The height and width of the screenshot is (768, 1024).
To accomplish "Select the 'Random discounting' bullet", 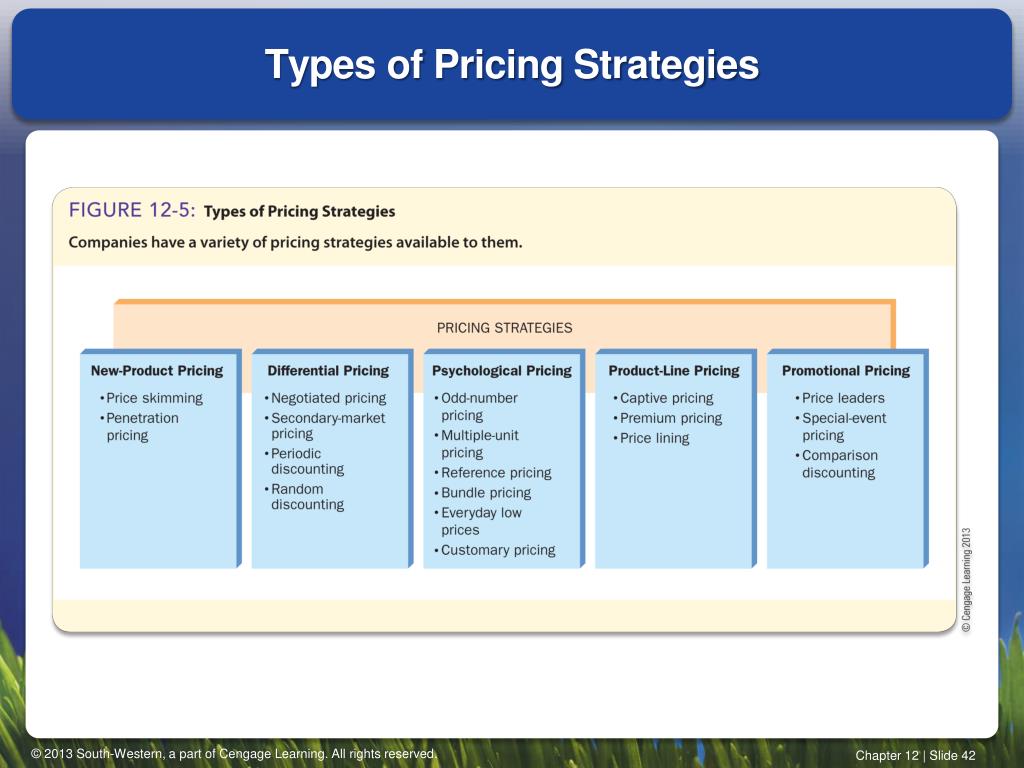I will pyautogui.click(x=304, y=496).
